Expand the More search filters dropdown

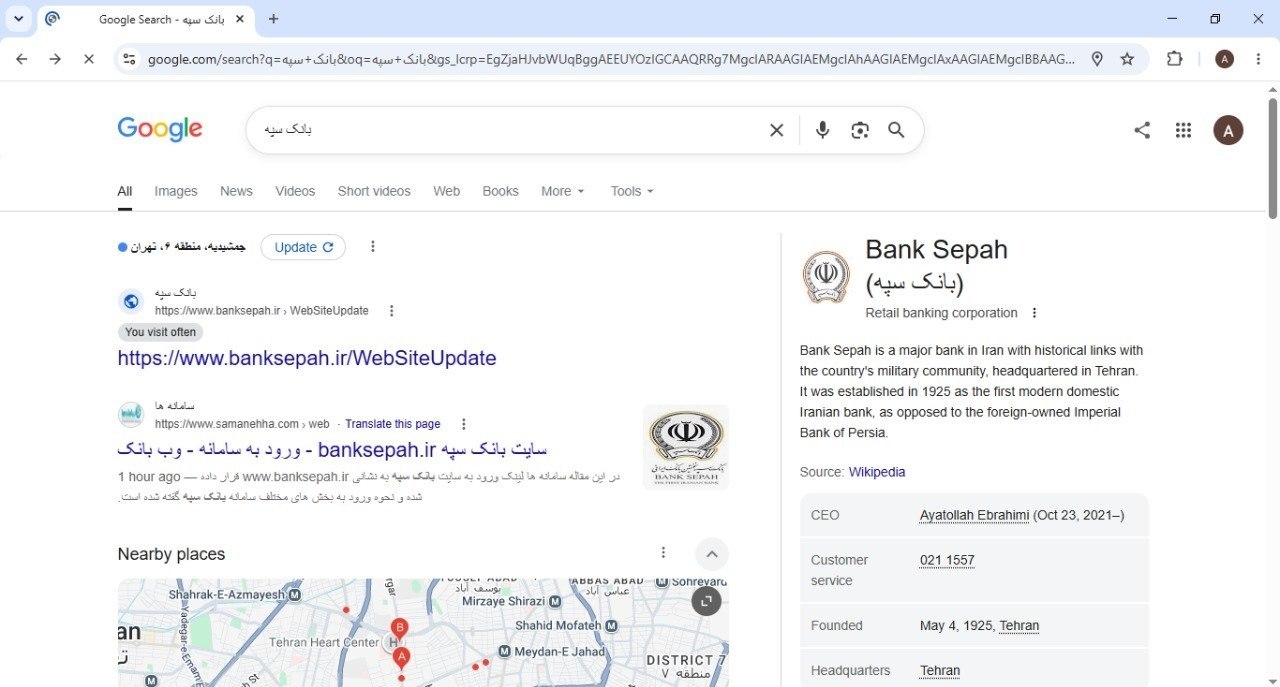563,191
